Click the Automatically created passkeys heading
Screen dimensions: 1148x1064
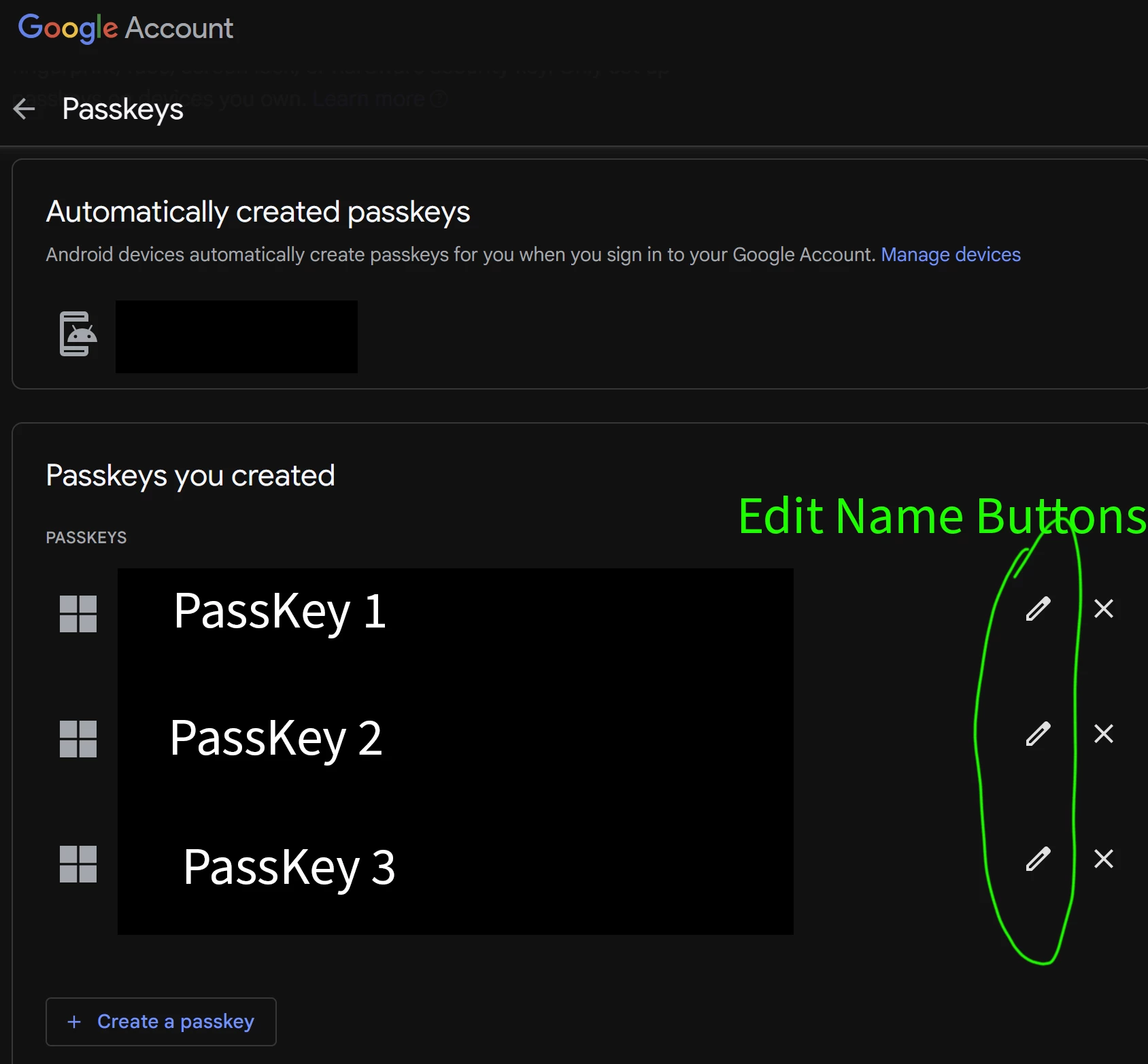click(258, 211)
